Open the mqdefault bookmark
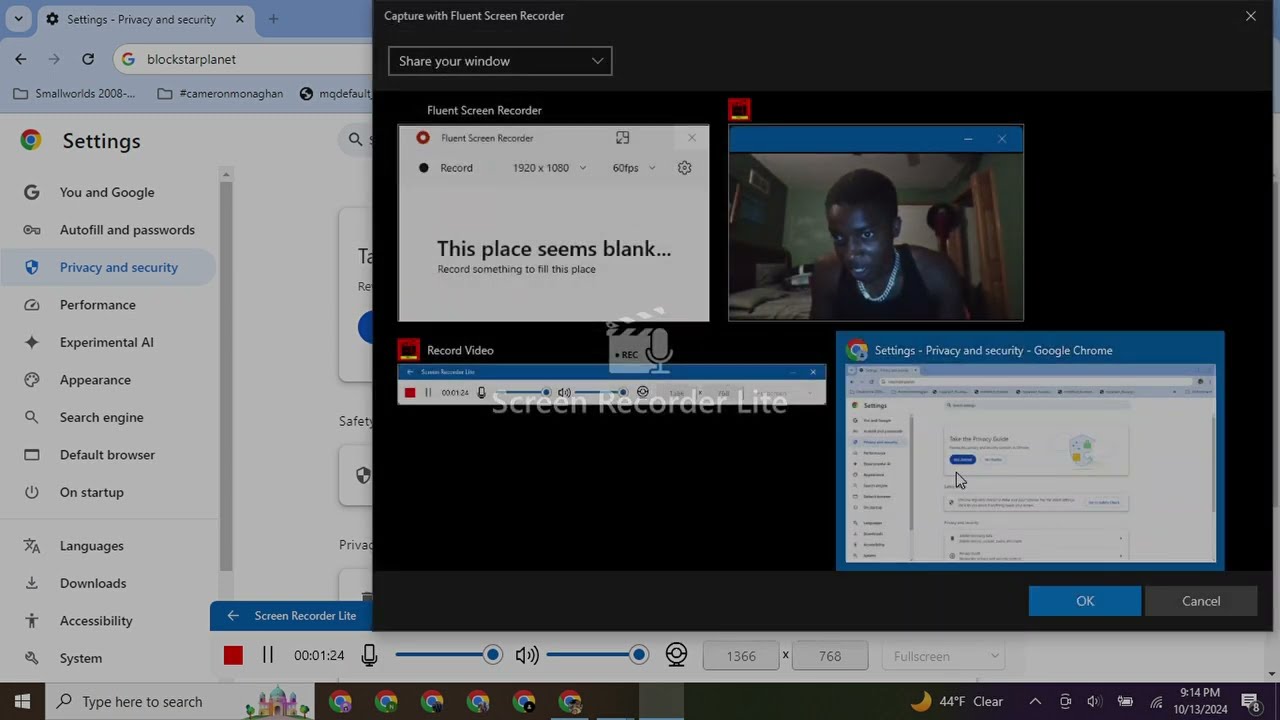The width and height of the screenshot is (1280, 720). pos(335,94)
